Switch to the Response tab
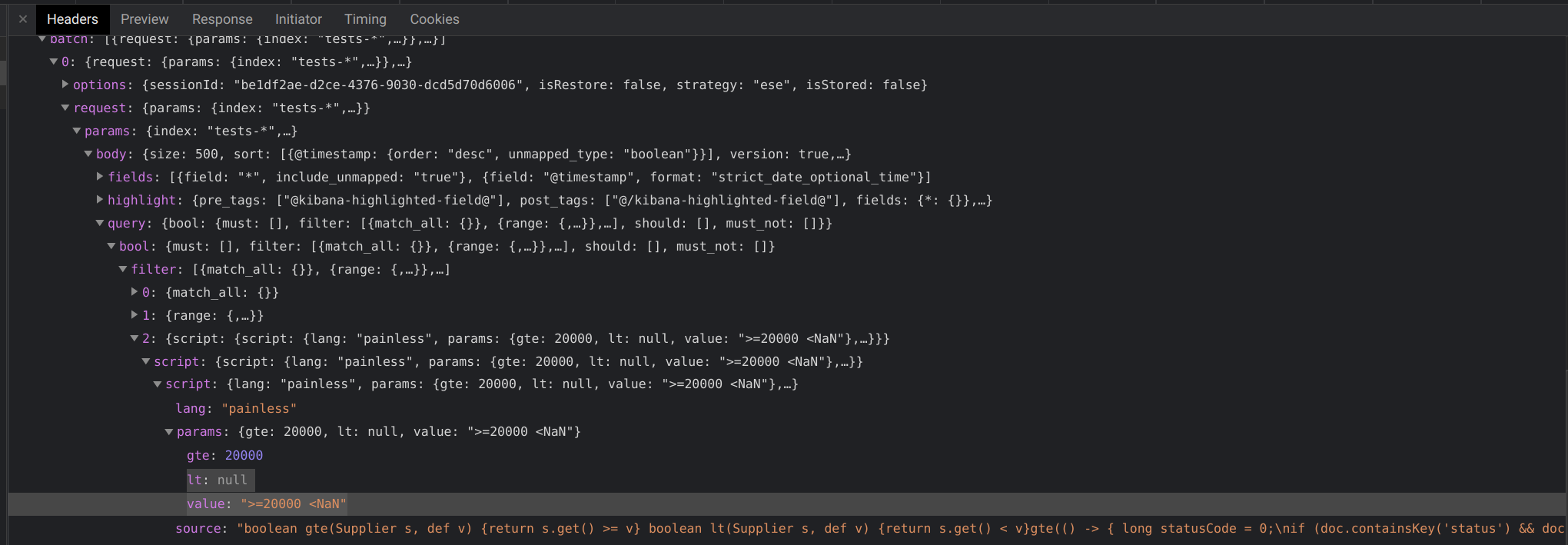 pyautogui.click(x=222, y=18)
